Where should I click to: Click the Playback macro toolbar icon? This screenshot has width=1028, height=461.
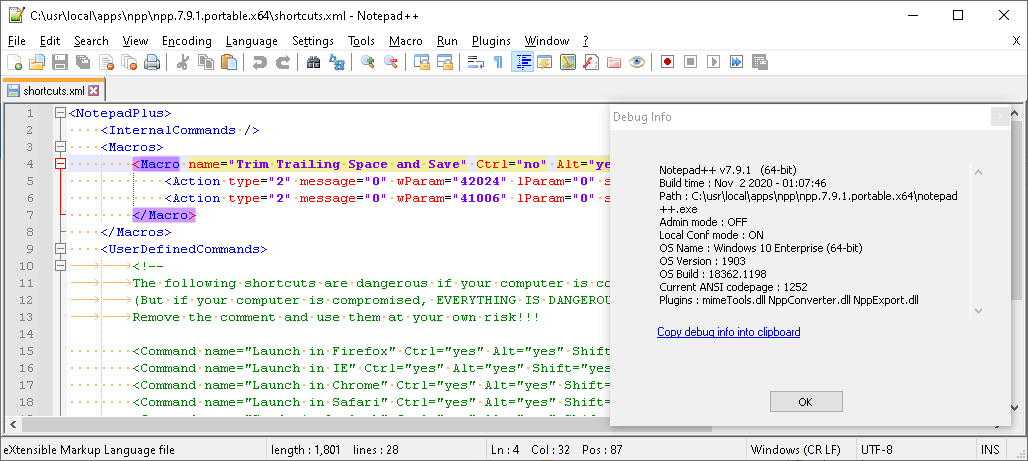point(713,62)
